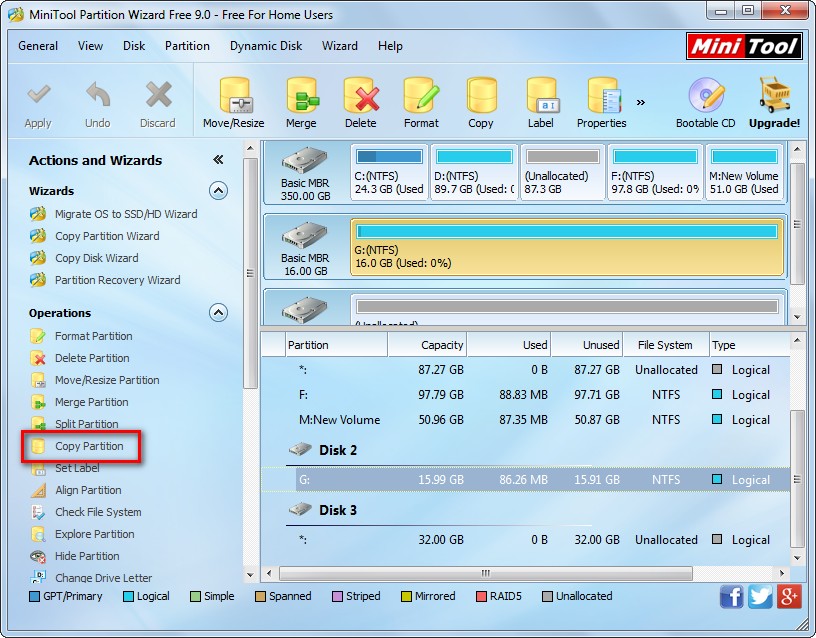Viewport: 816px width, 638px height.
Task: Click the Apply button to commit changes
Action: tap(38, 100)
